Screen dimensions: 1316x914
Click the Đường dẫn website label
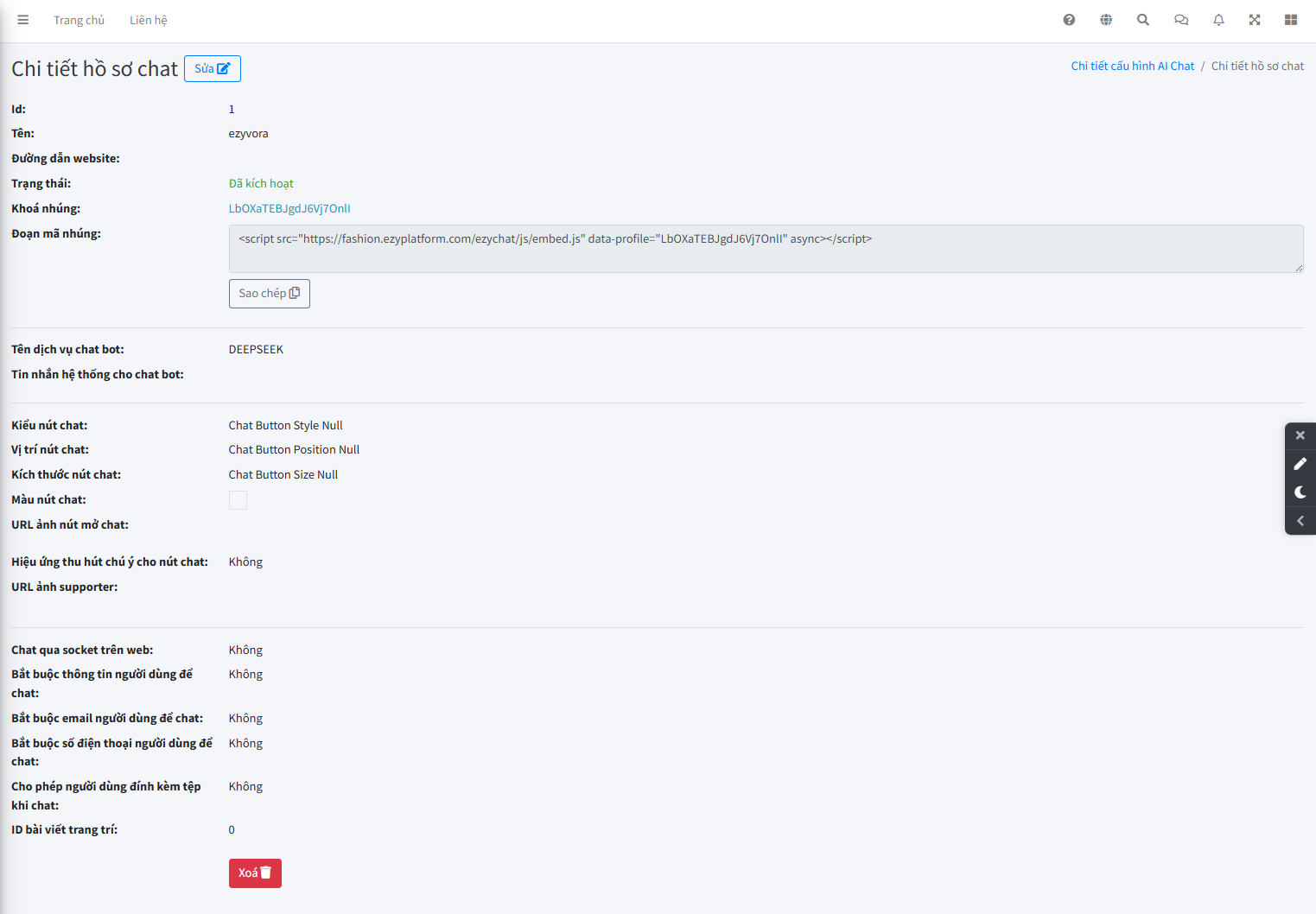[66, 158]
